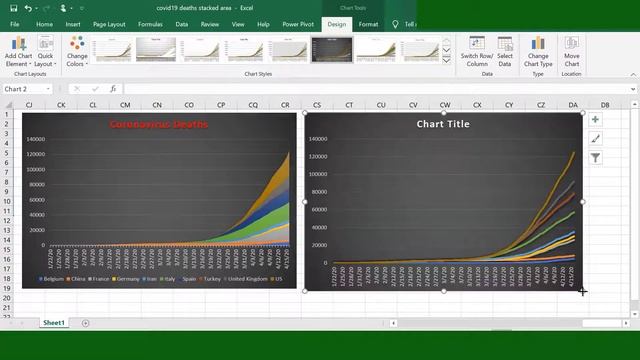Open the Help tab
The image size is (640, 360).
[263, 24]
